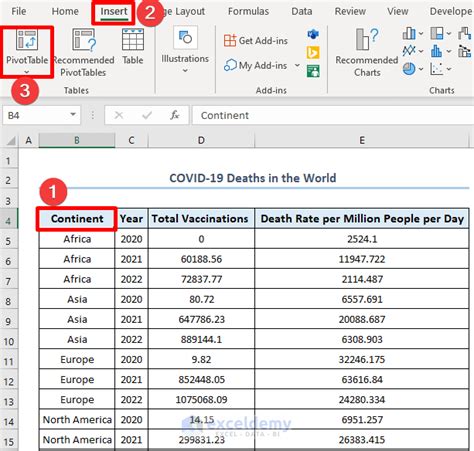The image size is (474, 451).
Task: Insert a Table from the ribbon
Action: [133, 47]
